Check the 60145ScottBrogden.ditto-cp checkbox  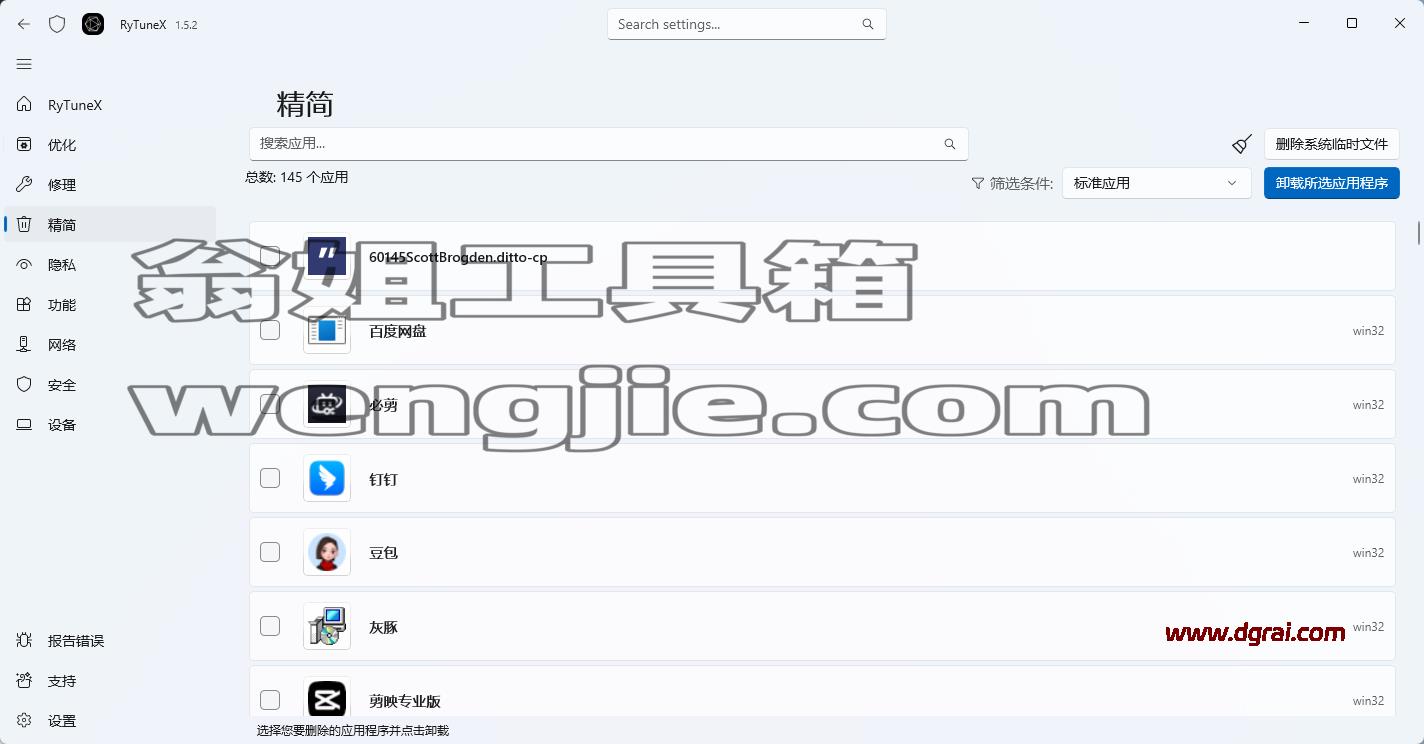pos(270,256)
